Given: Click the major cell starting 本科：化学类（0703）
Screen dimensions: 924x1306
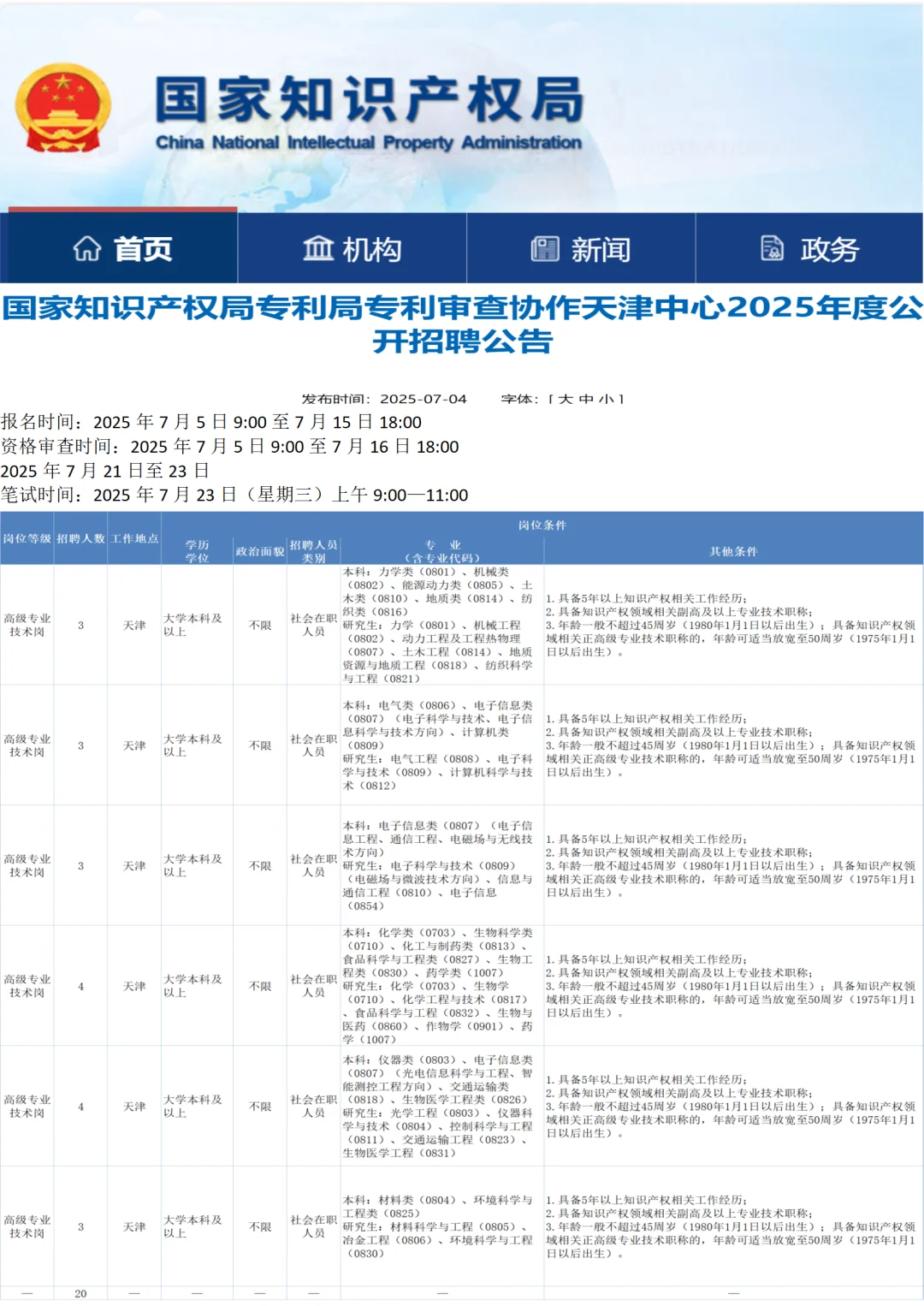Looking at the screenshot, I should (442, 986).
